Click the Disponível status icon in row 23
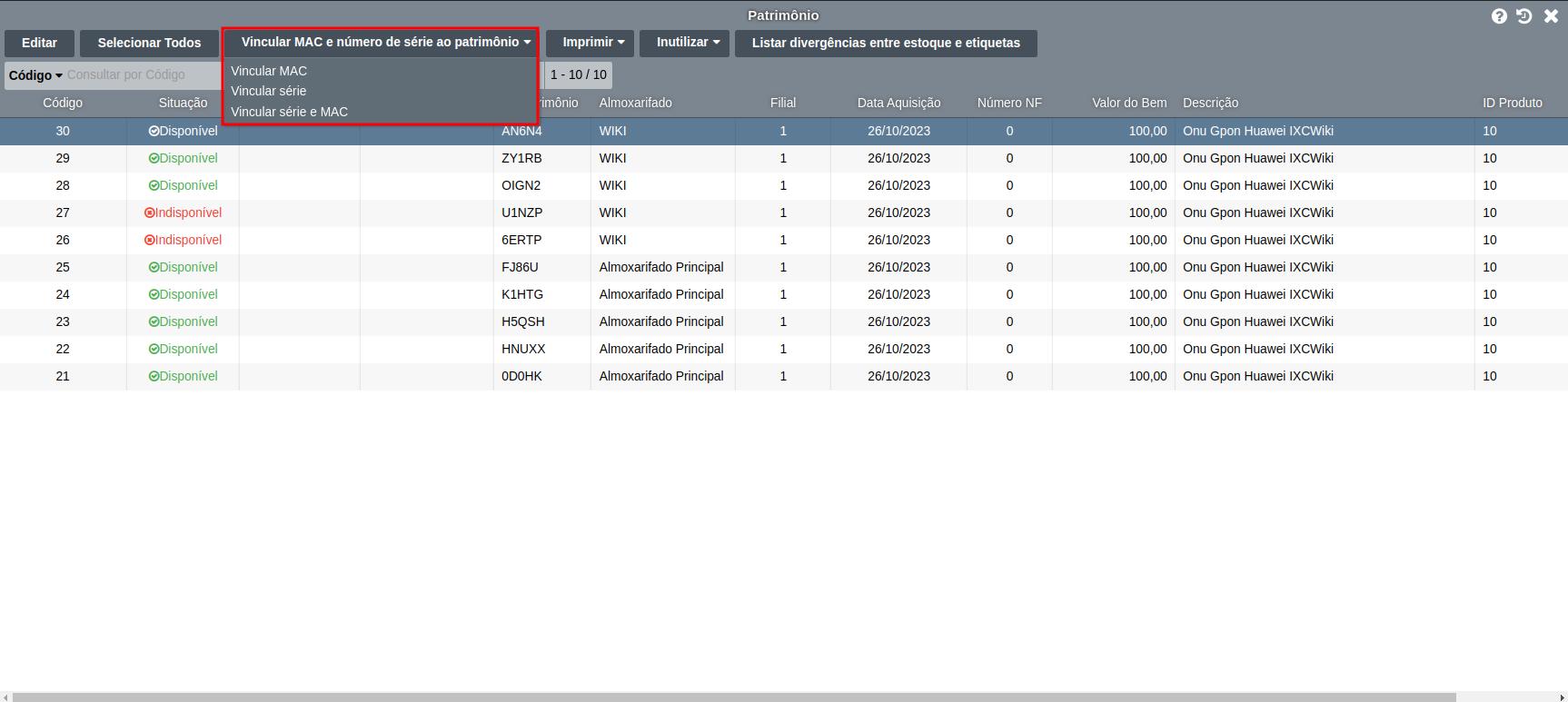This screenshot has width=1568, height=702. tap(154, 321)
